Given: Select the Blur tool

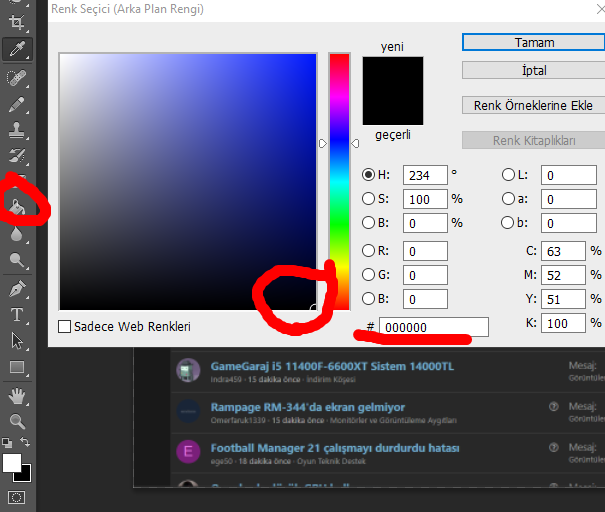Looking at the screenshot, I should tap(17, 234).
